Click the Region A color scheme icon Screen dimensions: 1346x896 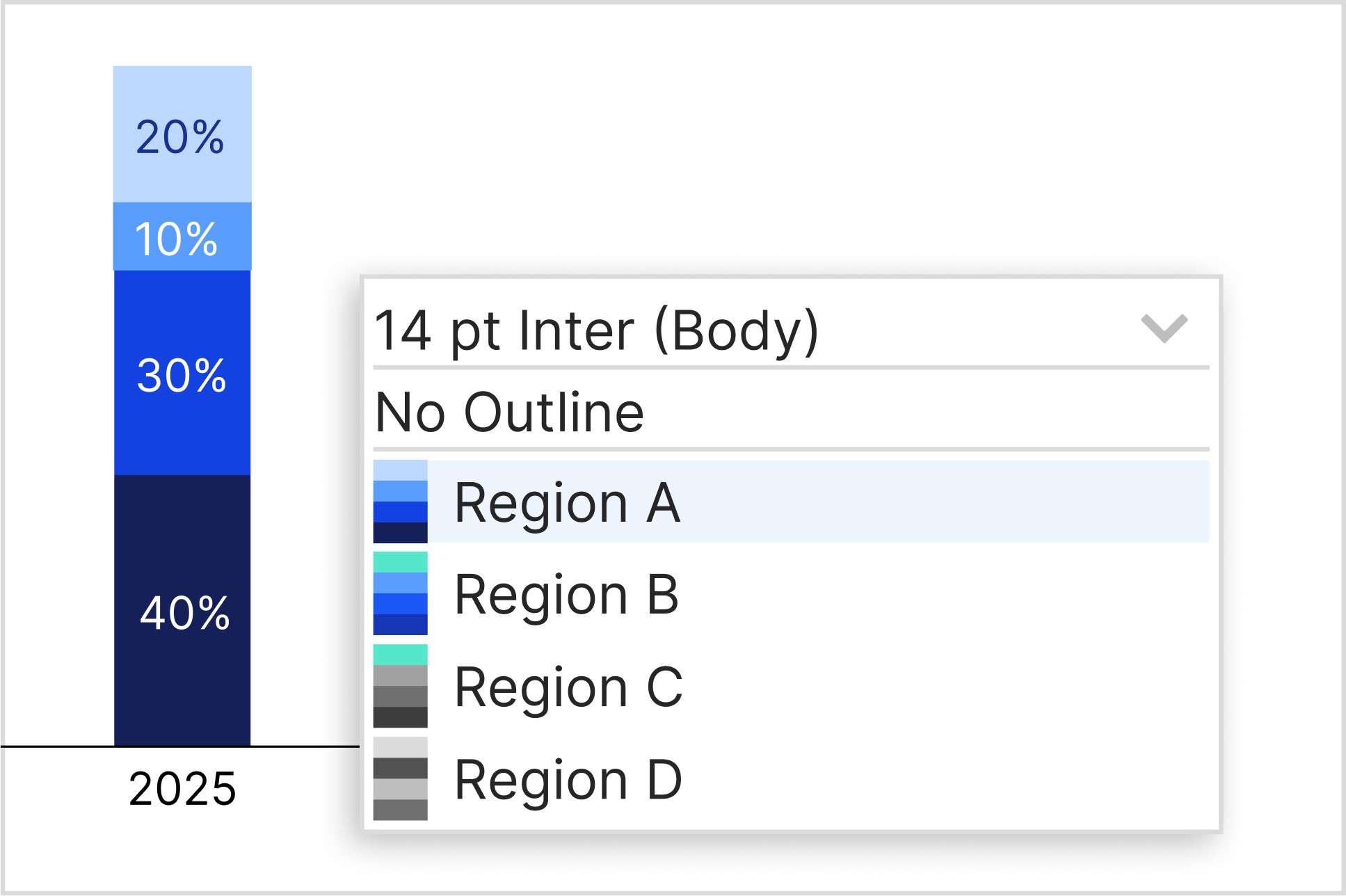coord(400,502)
